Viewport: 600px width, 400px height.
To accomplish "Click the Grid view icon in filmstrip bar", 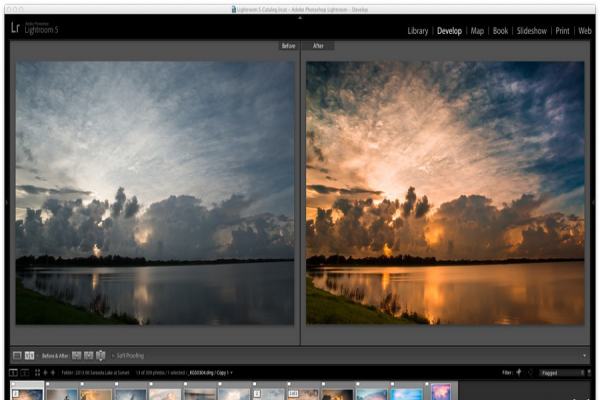I will 37,372.
